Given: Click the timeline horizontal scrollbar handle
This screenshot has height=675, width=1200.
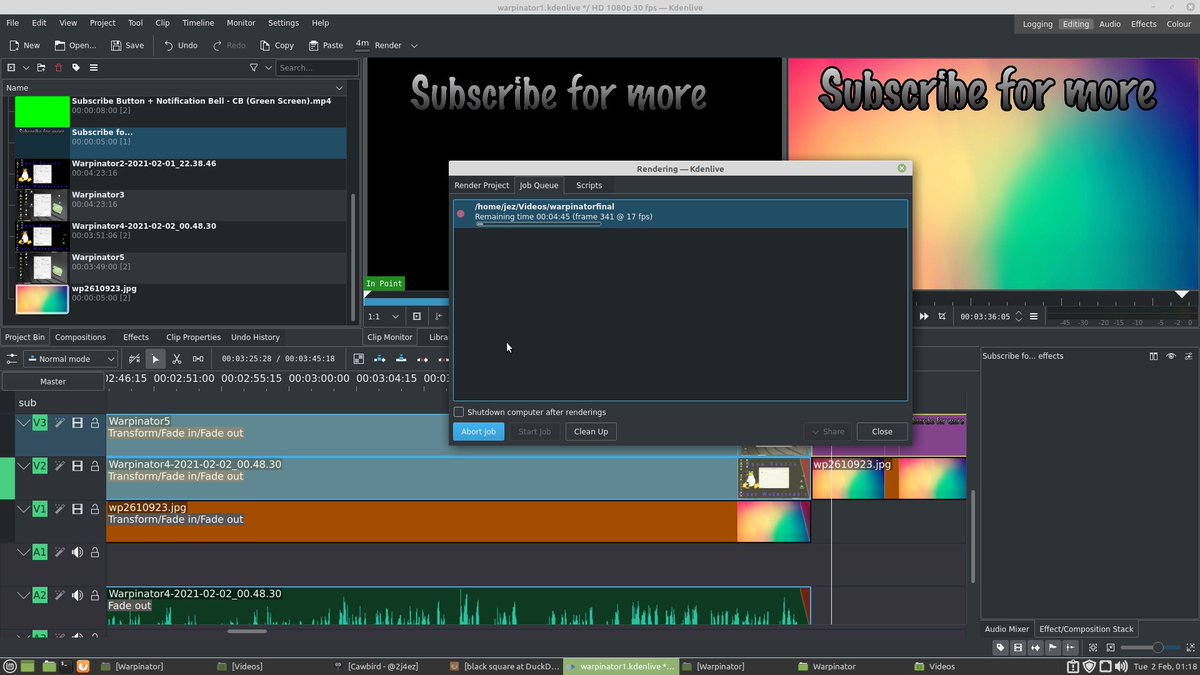Looking at the screenshot, I should click(247, 631).
